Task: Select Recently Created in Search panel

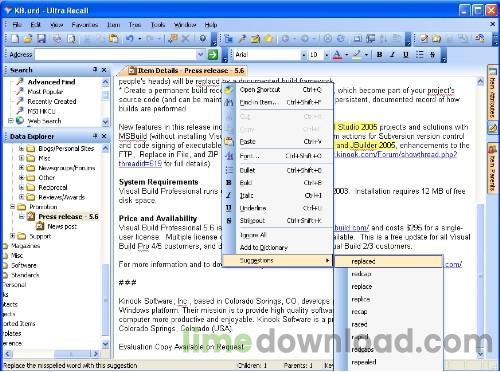Action: (52, 101)
